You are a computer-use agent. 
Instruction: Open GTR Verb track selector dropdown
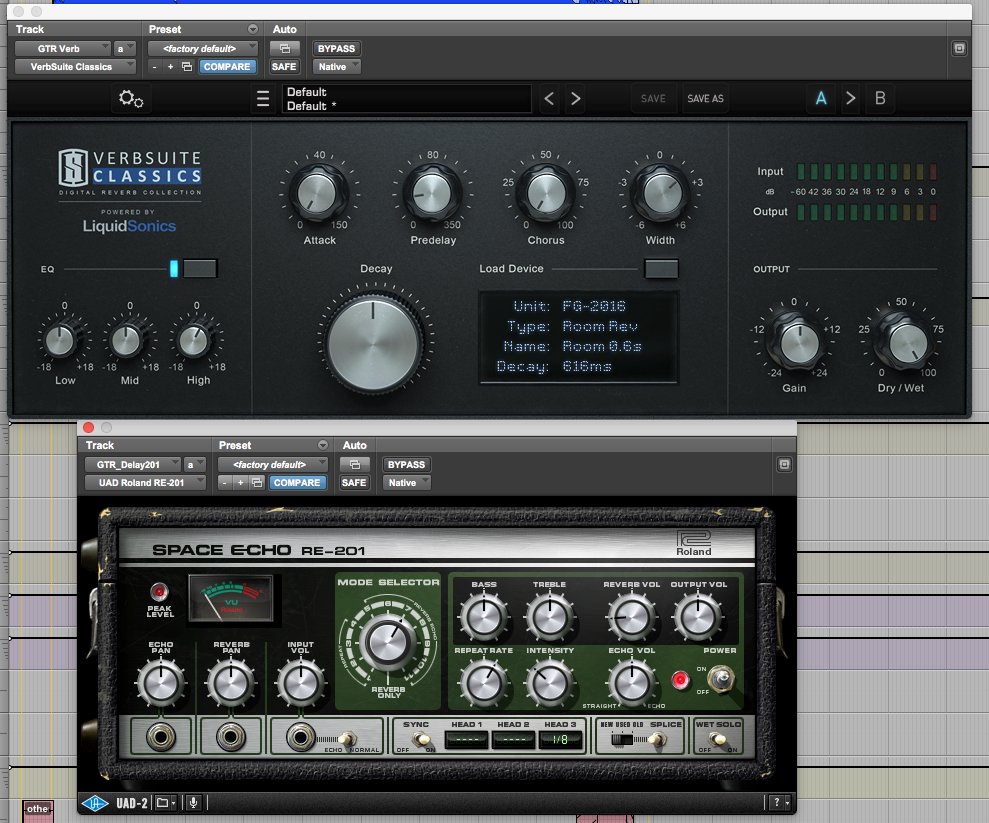[x=63, y=49]
